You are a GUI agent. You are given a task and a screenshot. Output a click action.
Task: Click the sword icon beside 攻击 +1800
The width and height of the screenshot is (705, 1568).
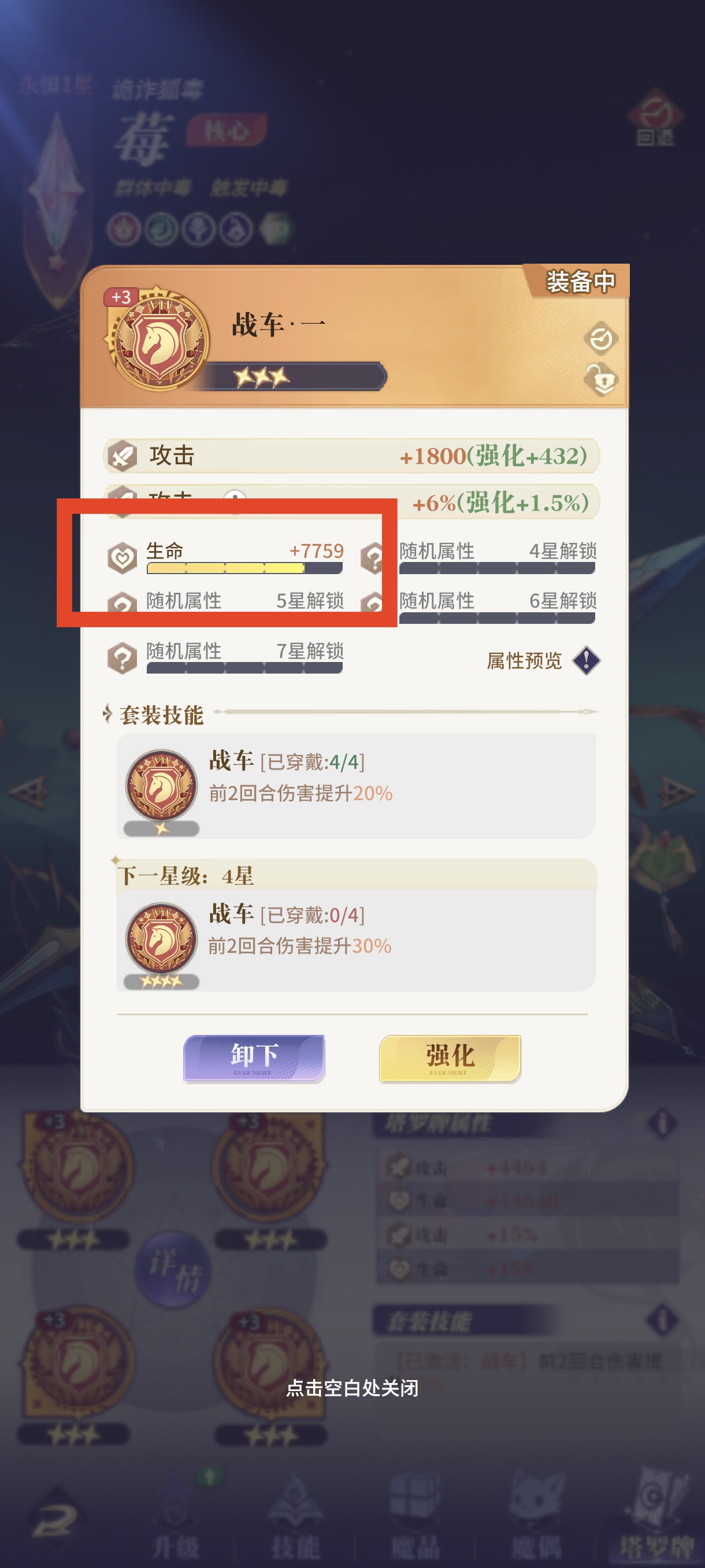click(x=123, y=456)
